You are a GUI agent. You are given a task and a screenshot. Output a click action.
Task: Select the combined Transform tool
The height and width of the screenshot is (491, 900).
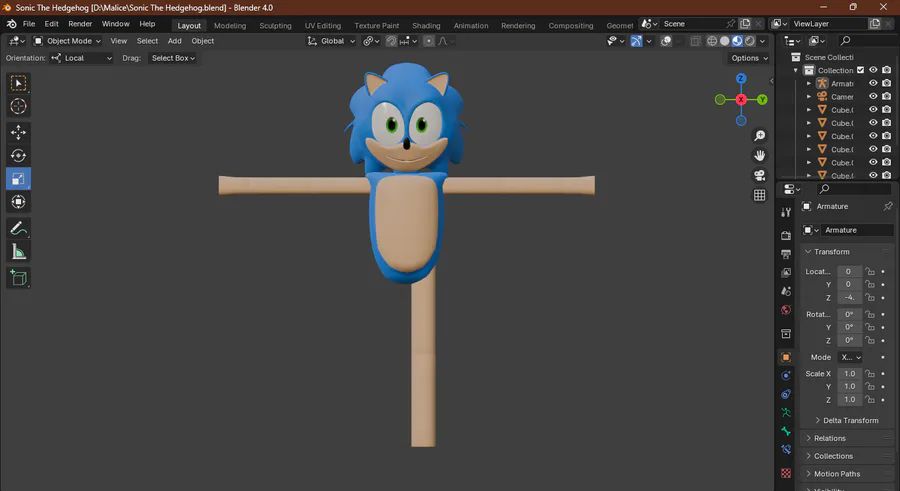(x=18, y=202)
